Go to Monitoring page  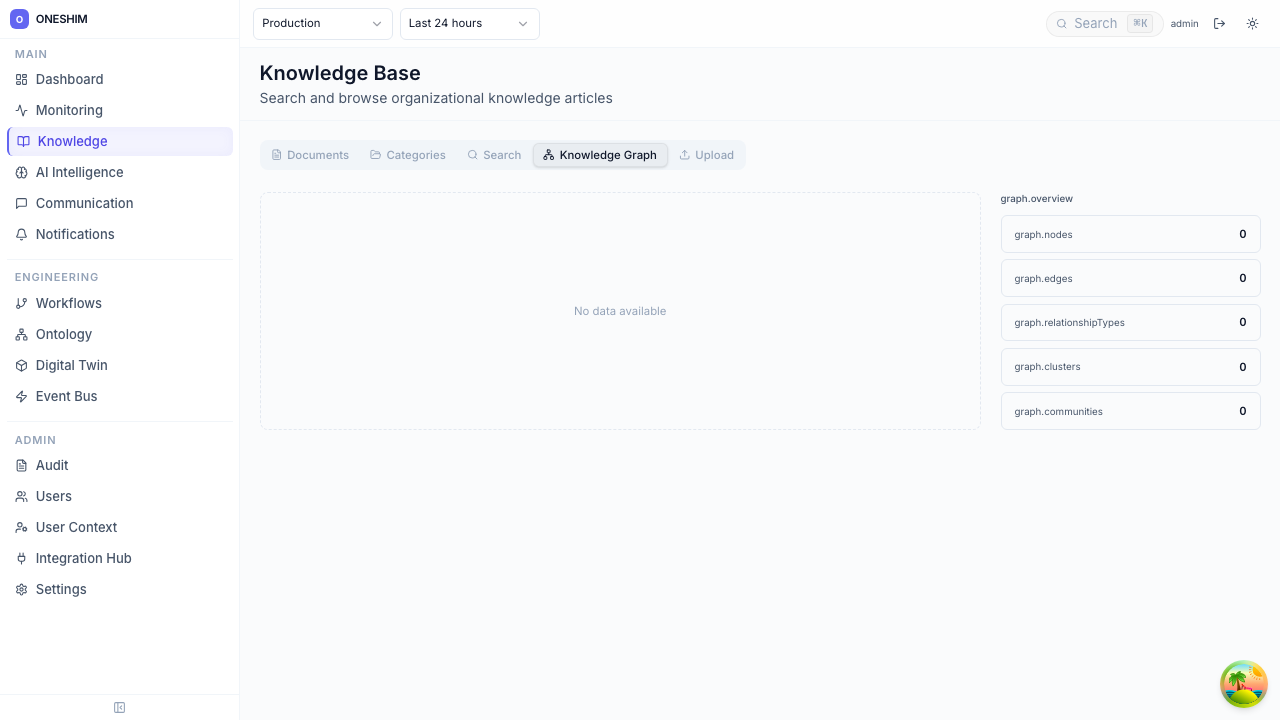tap(69, 110)
